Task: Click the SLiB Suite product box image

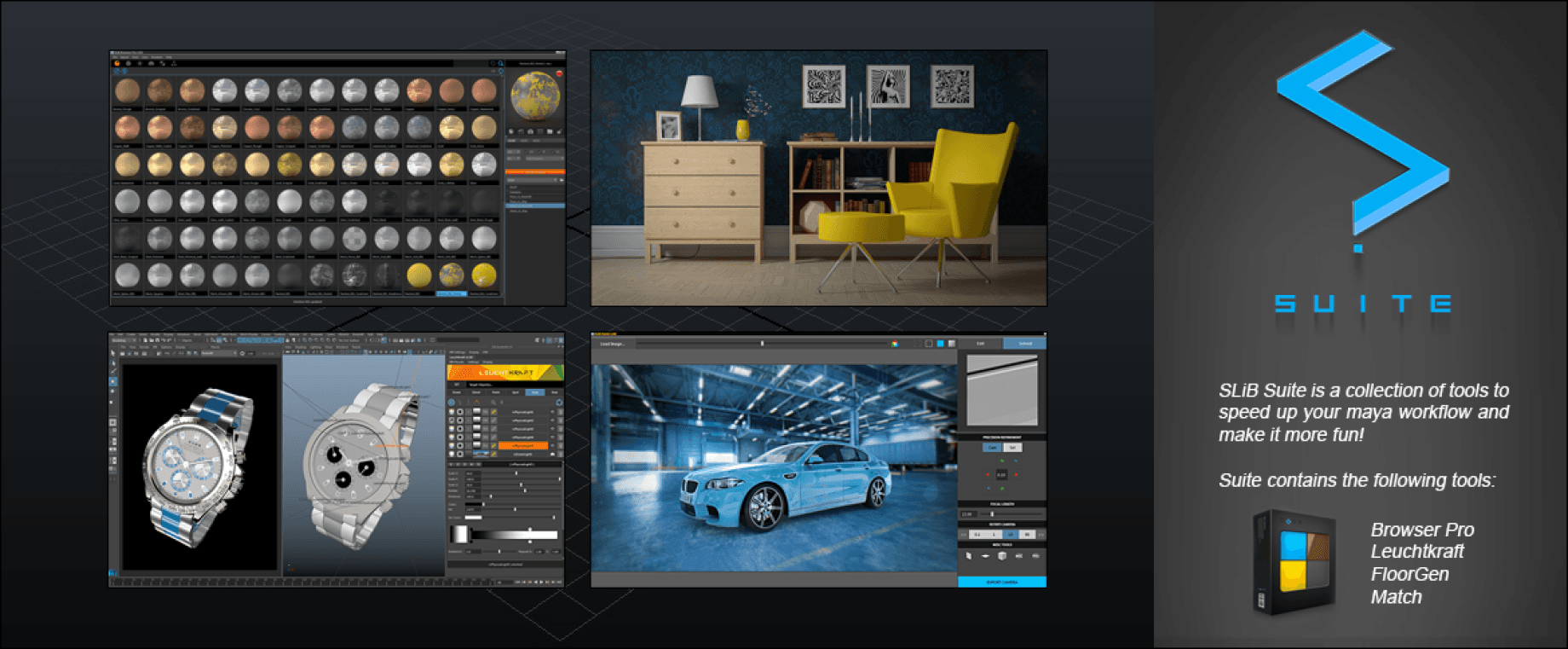Action: point(1294,563)
